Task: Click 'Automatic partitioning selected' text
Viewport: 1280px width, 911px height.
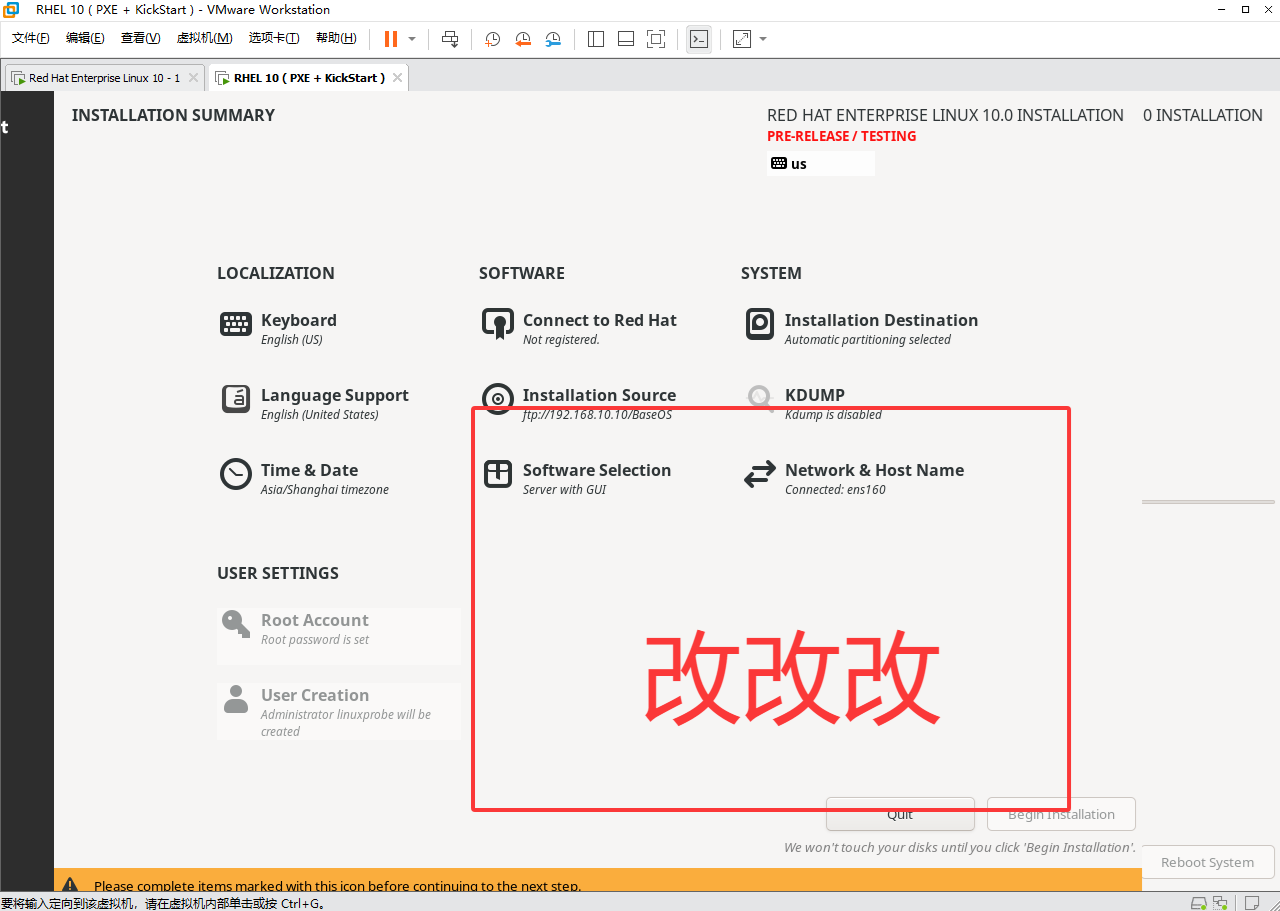Action: pyautogui.click(x=868, y=340)
